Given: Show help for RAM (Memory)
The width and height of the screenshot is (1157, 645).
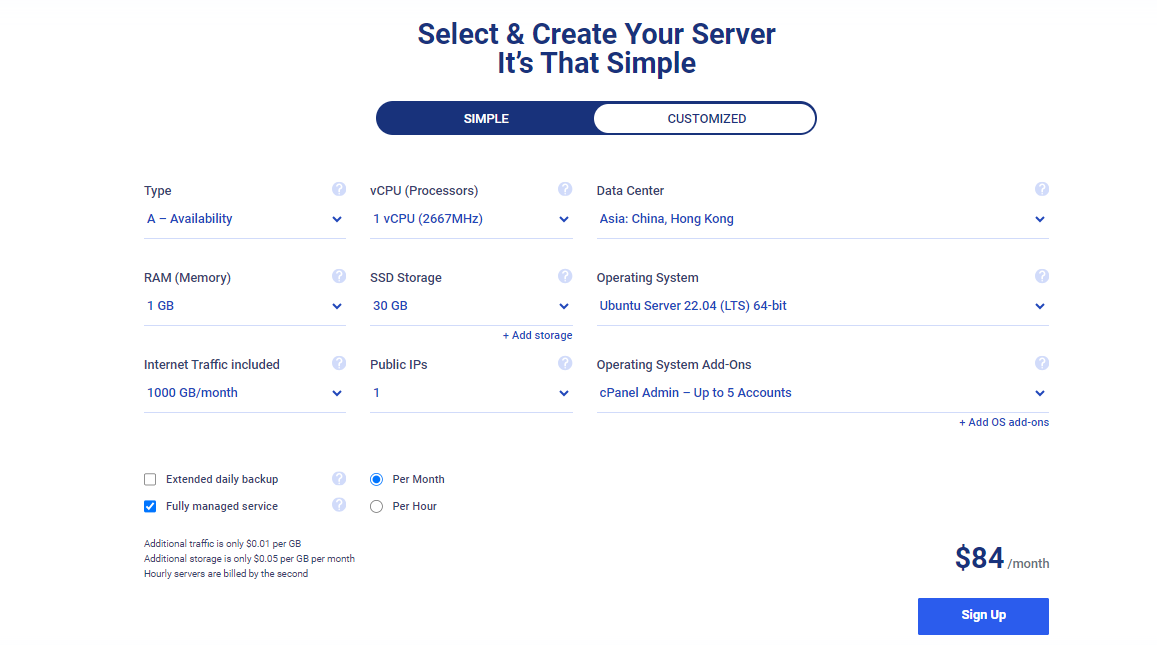Looking at the screenshot, I should pos(339,276).
